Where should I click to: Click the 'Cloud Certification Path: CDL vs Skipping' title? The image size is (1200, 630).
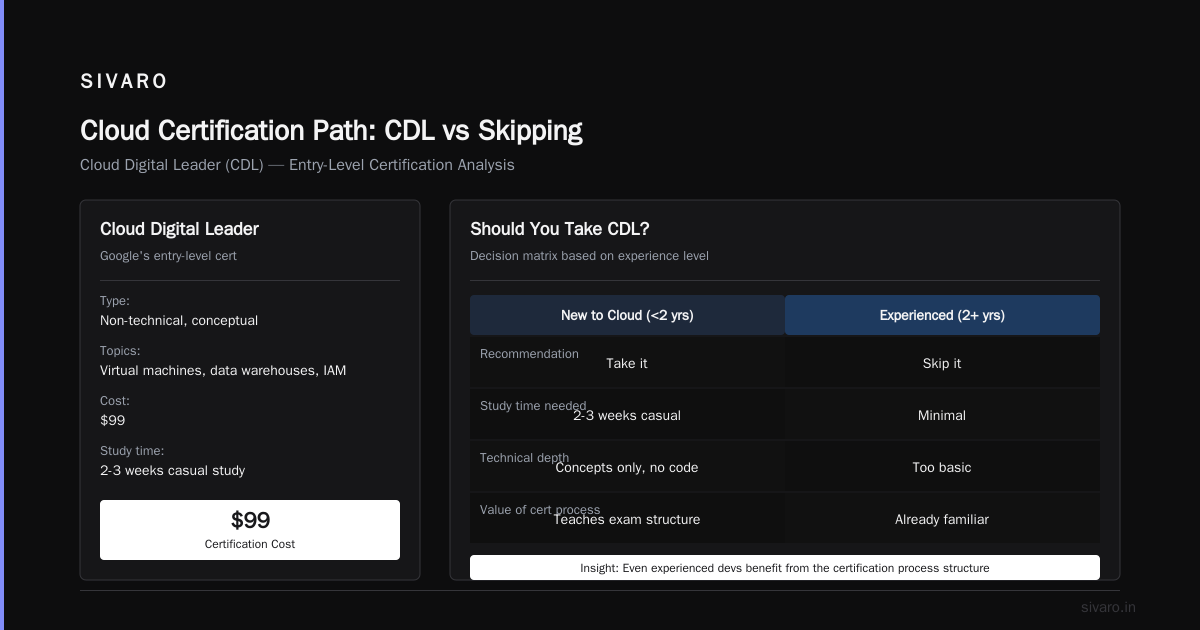331,131
